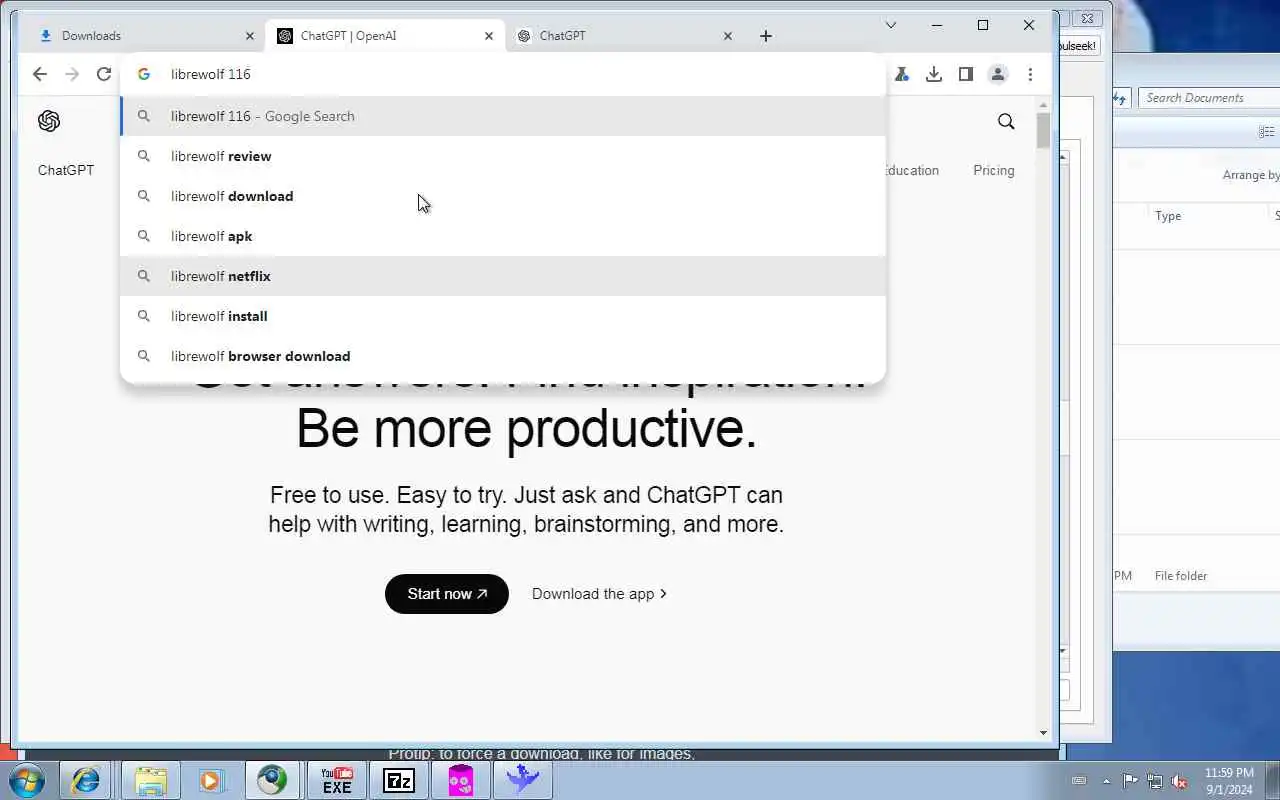Click the page vertical scrollbar thumb
Screen dimensions: 1280x800
[x=1043, y=130]
